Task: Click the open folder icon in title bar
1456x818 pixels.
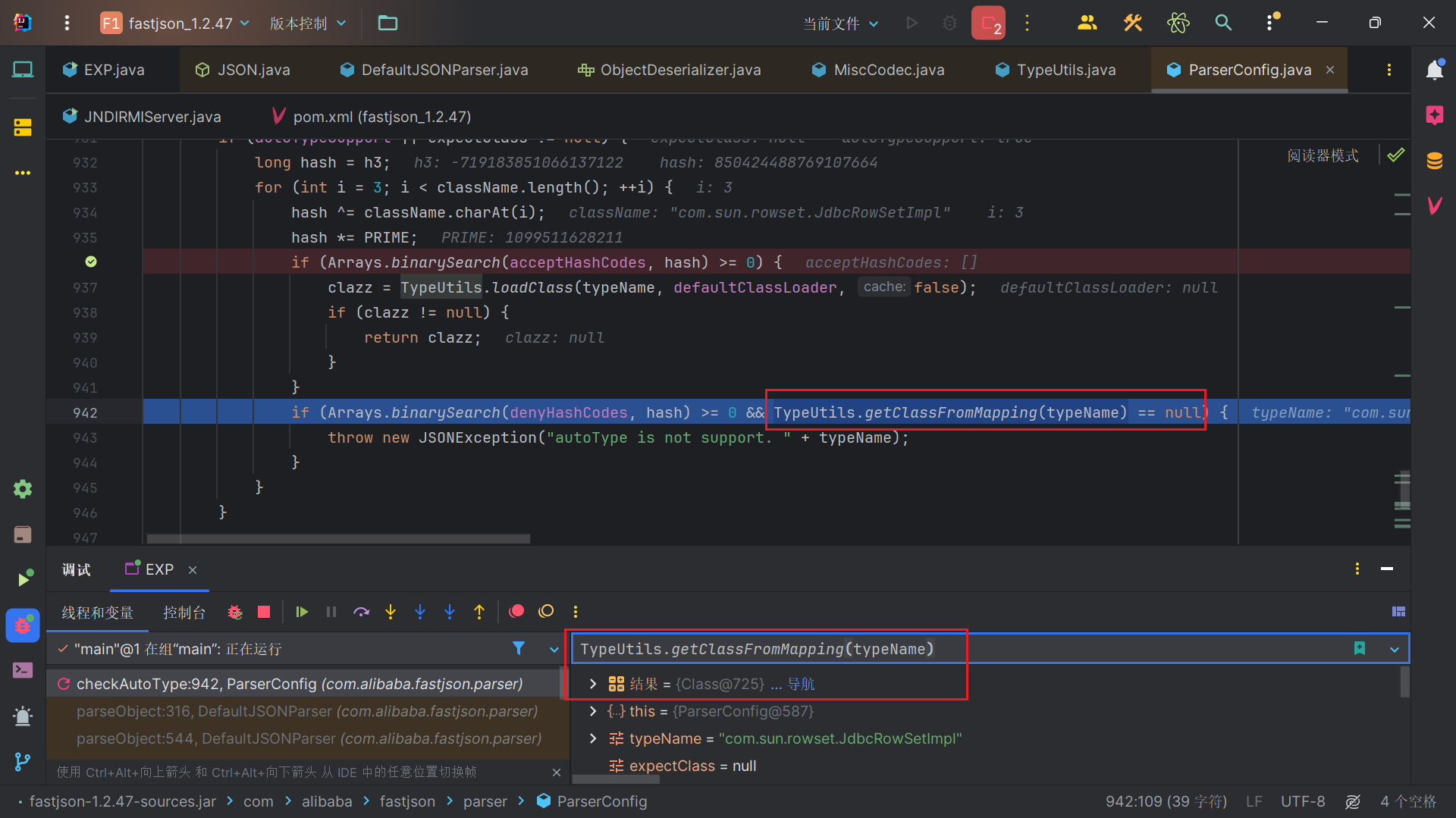Action: tap(388, 23)
